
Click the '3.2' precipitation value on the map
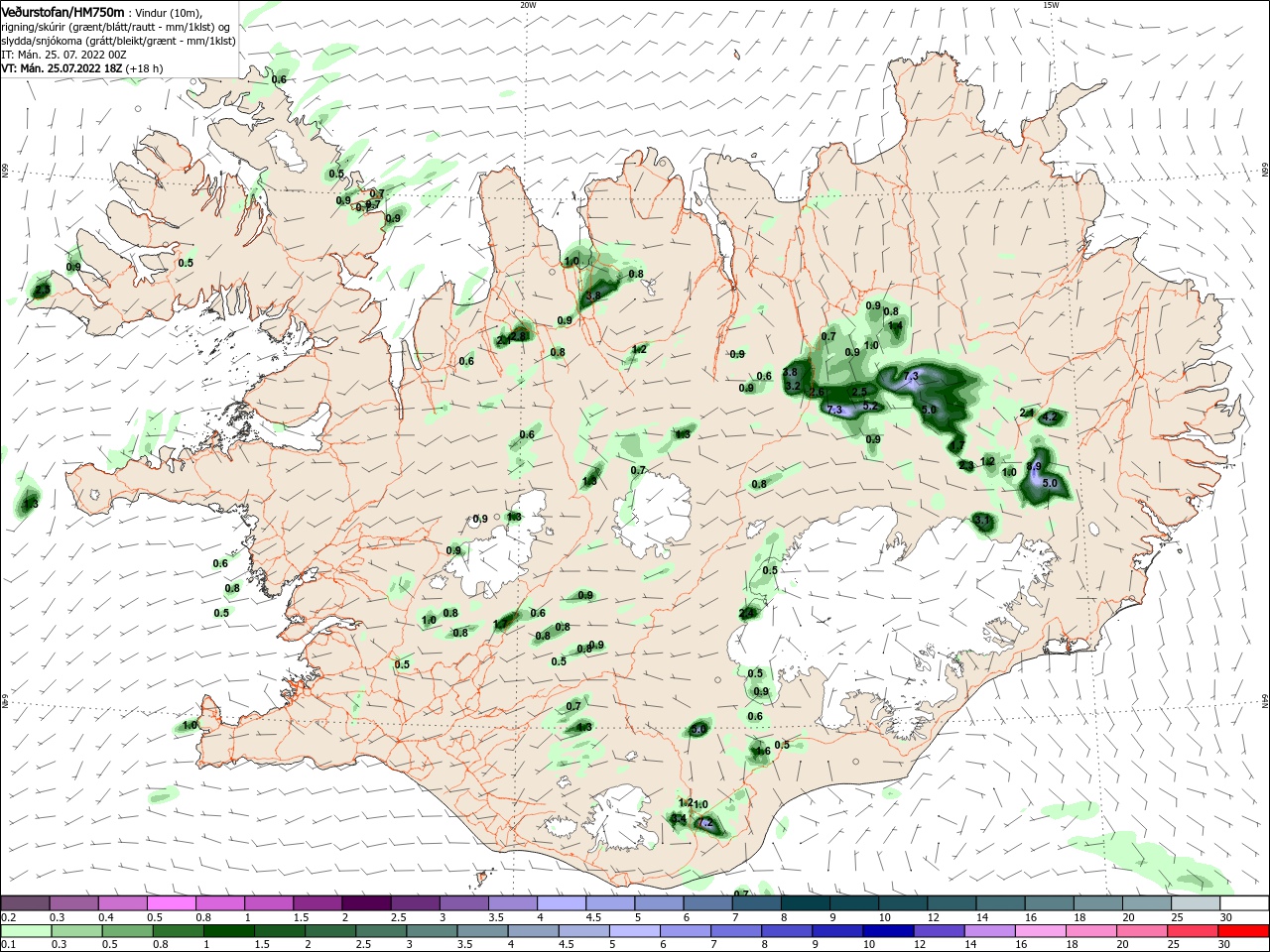click(792, 386)
